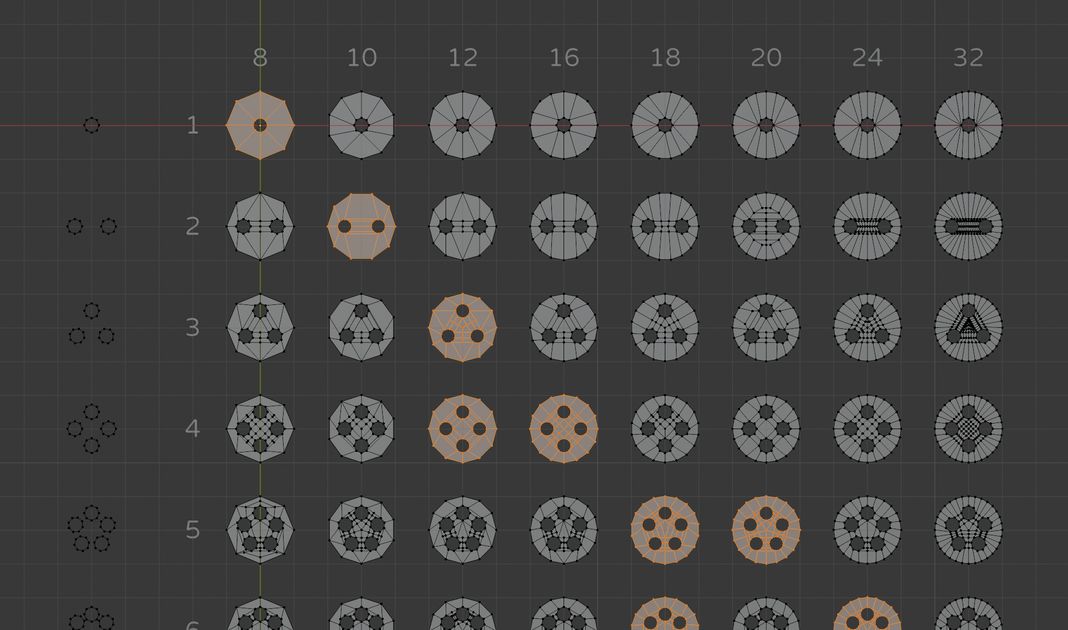Image resolution: width=1068 pixels, height=630 pixels.
Task: Click the four-hole disc in column 16
Action: pos(564,428)
